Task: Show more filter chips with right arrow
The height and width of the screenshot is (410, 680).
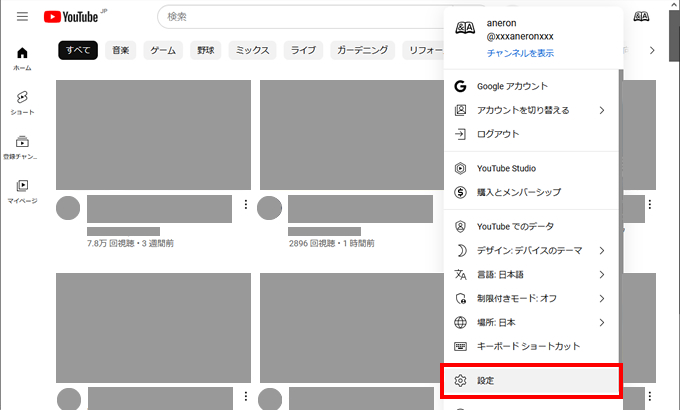Action: coord(652,50)
